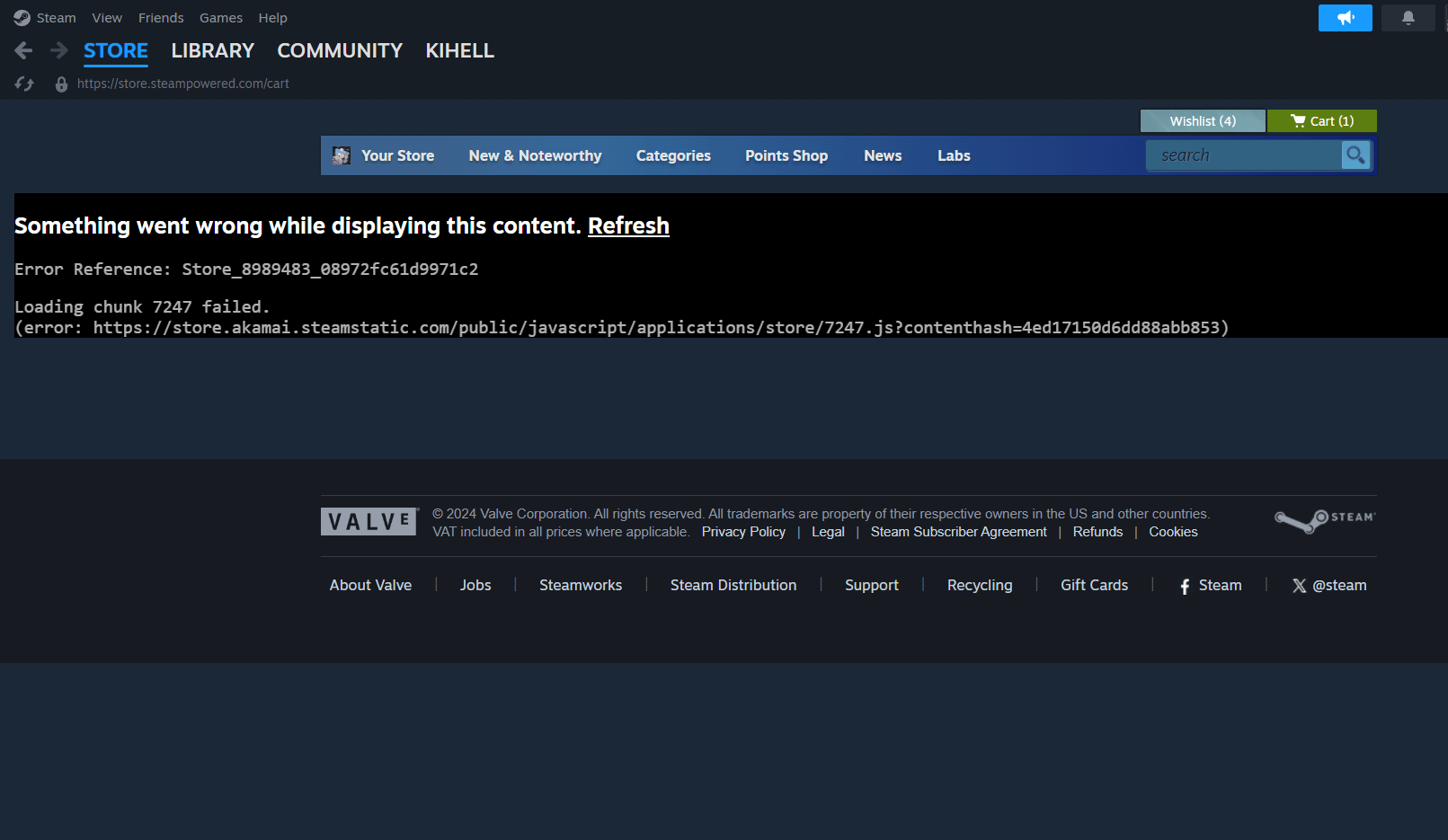Open the Points Shop tab
This screenshot has width=1448, height=840.
[x=786, y=156]
